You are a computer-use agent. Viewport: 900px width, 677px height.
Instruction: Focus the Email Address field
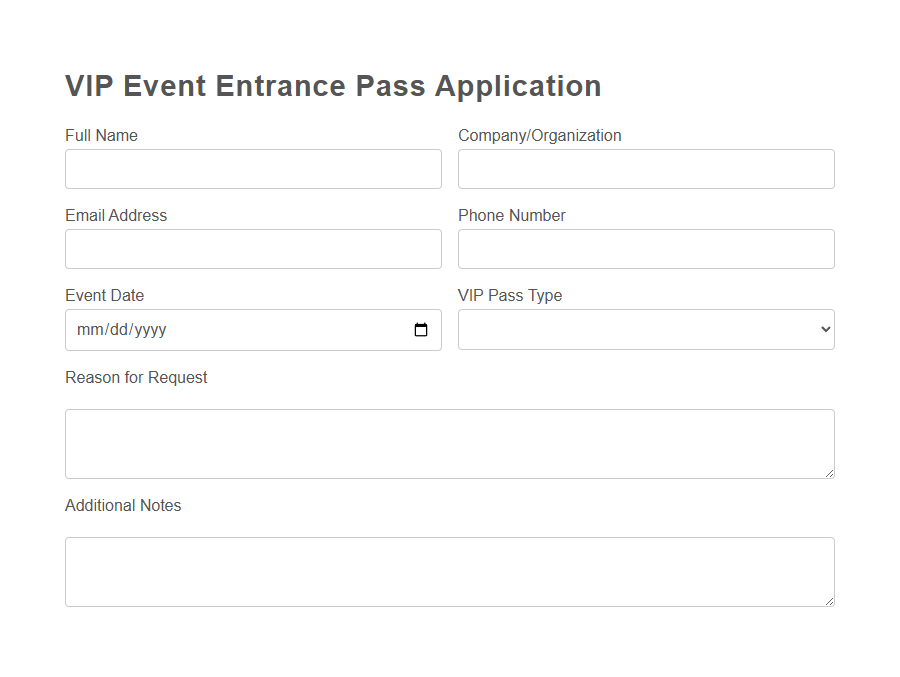[x=253, y=248]
